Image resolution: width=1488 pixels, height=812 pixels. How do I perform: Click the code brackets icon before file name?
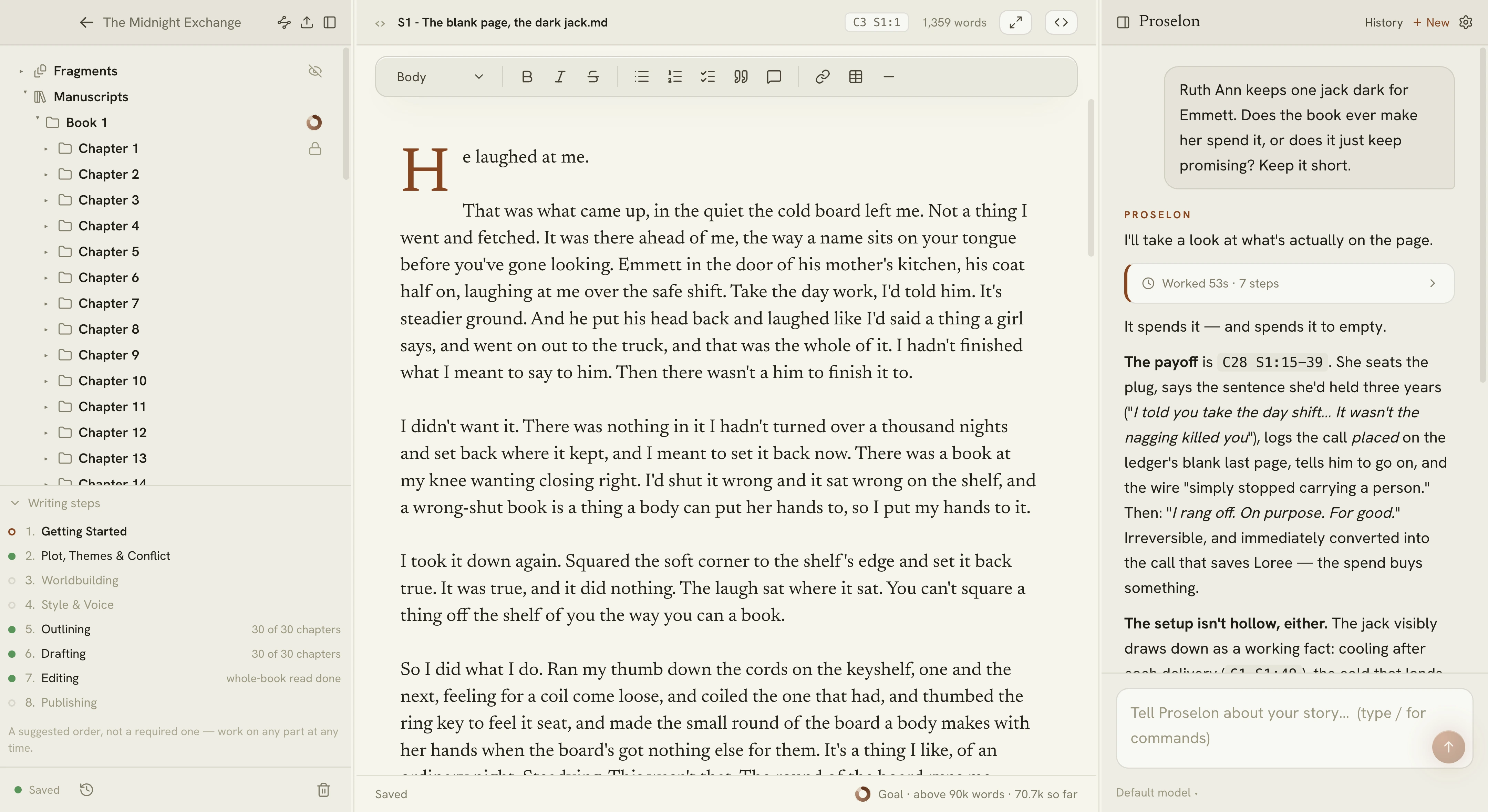pyautogui.click(x=380, y=23)
